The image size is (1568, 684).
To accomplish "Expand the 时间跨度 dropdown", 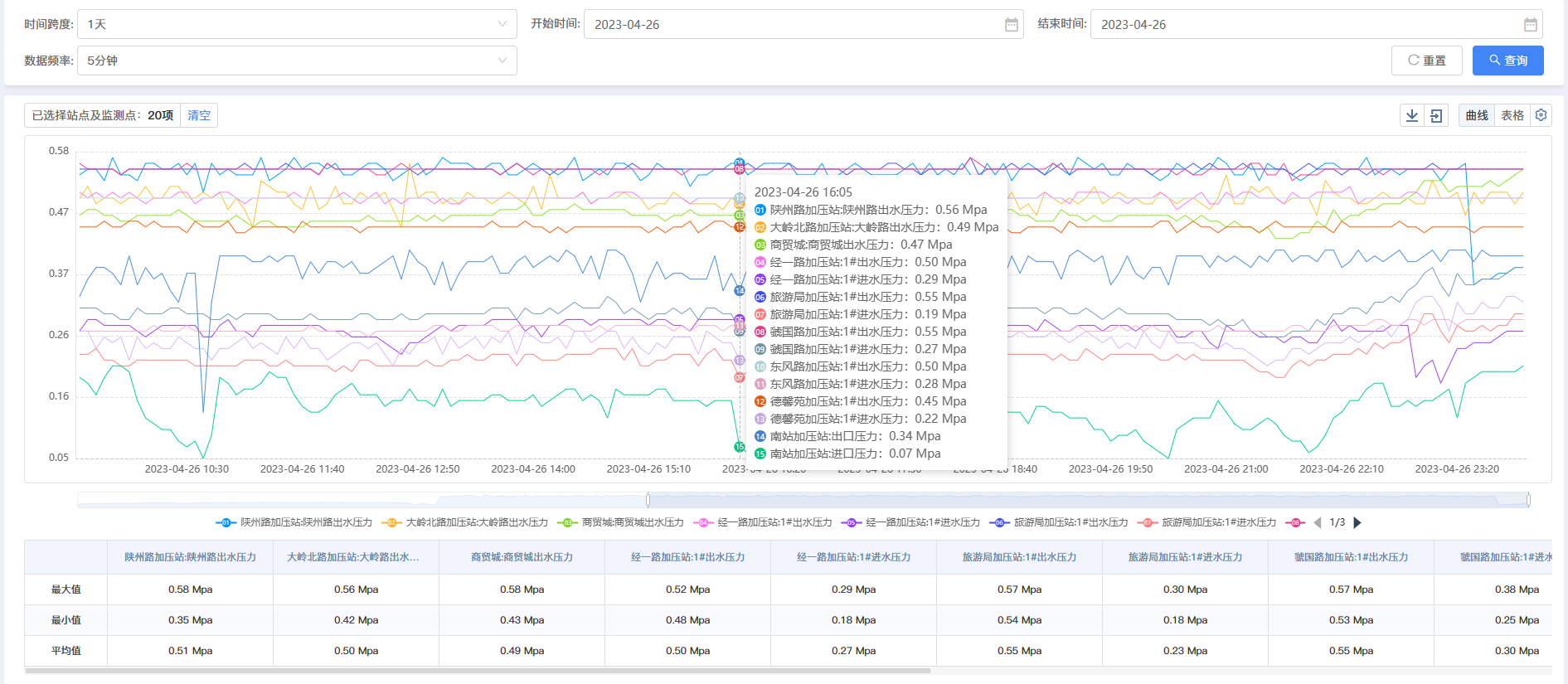I will [x=297, y=25].
